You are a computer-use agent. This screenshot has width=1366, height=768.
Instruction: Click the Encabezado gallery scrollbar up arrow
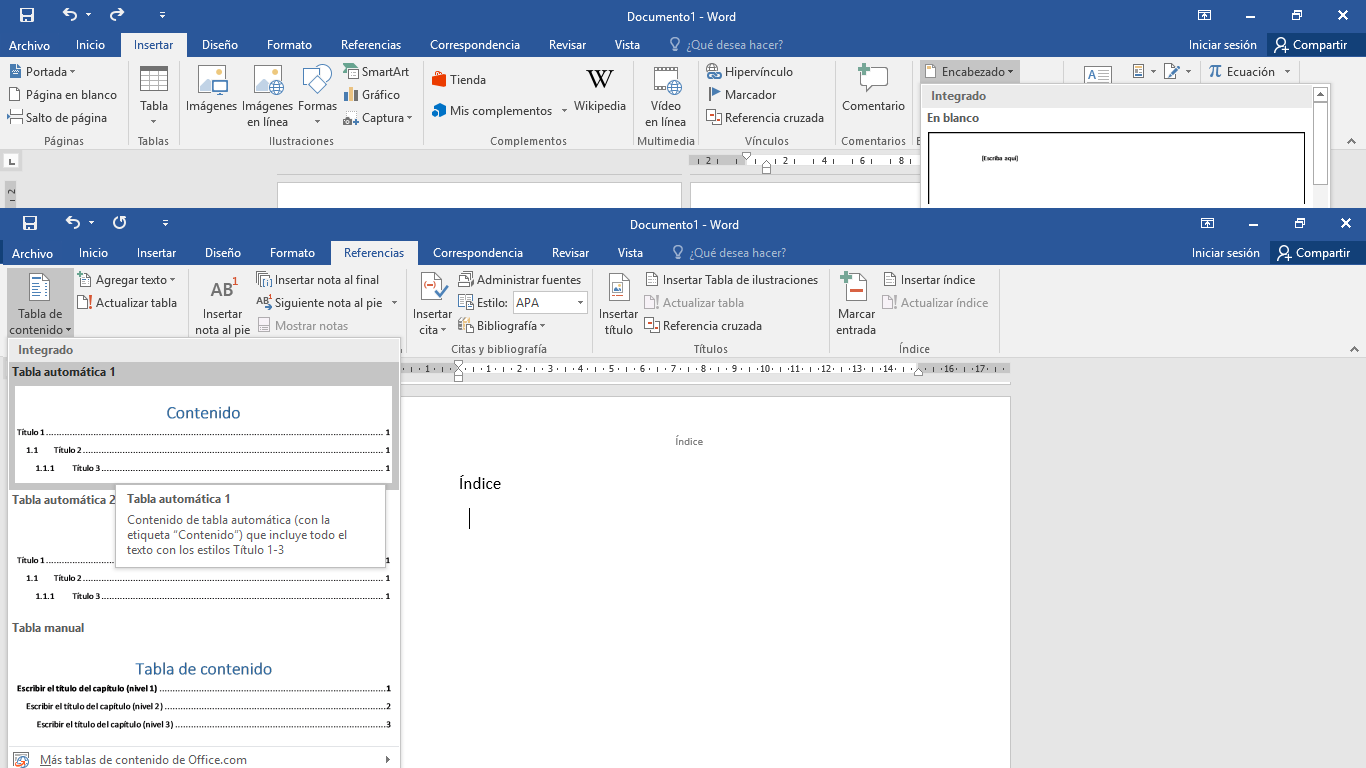(1321, 94)
